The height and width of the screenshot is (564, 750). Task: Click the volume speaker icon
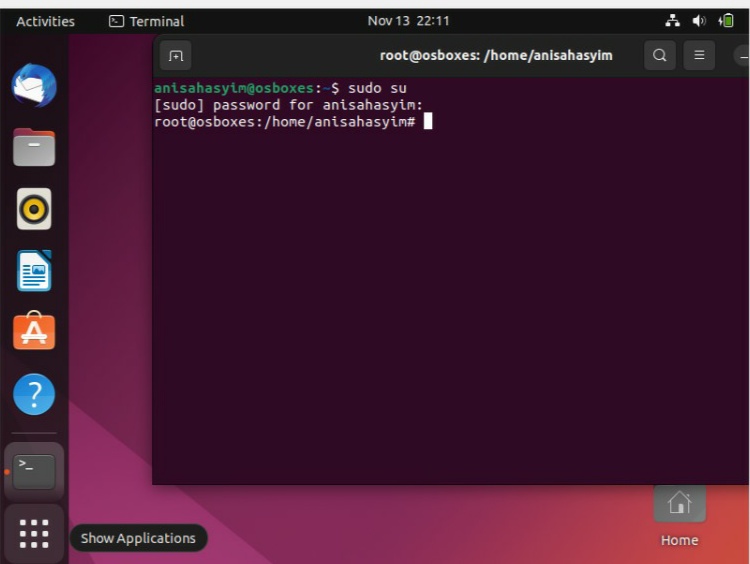tap(699, 21)
